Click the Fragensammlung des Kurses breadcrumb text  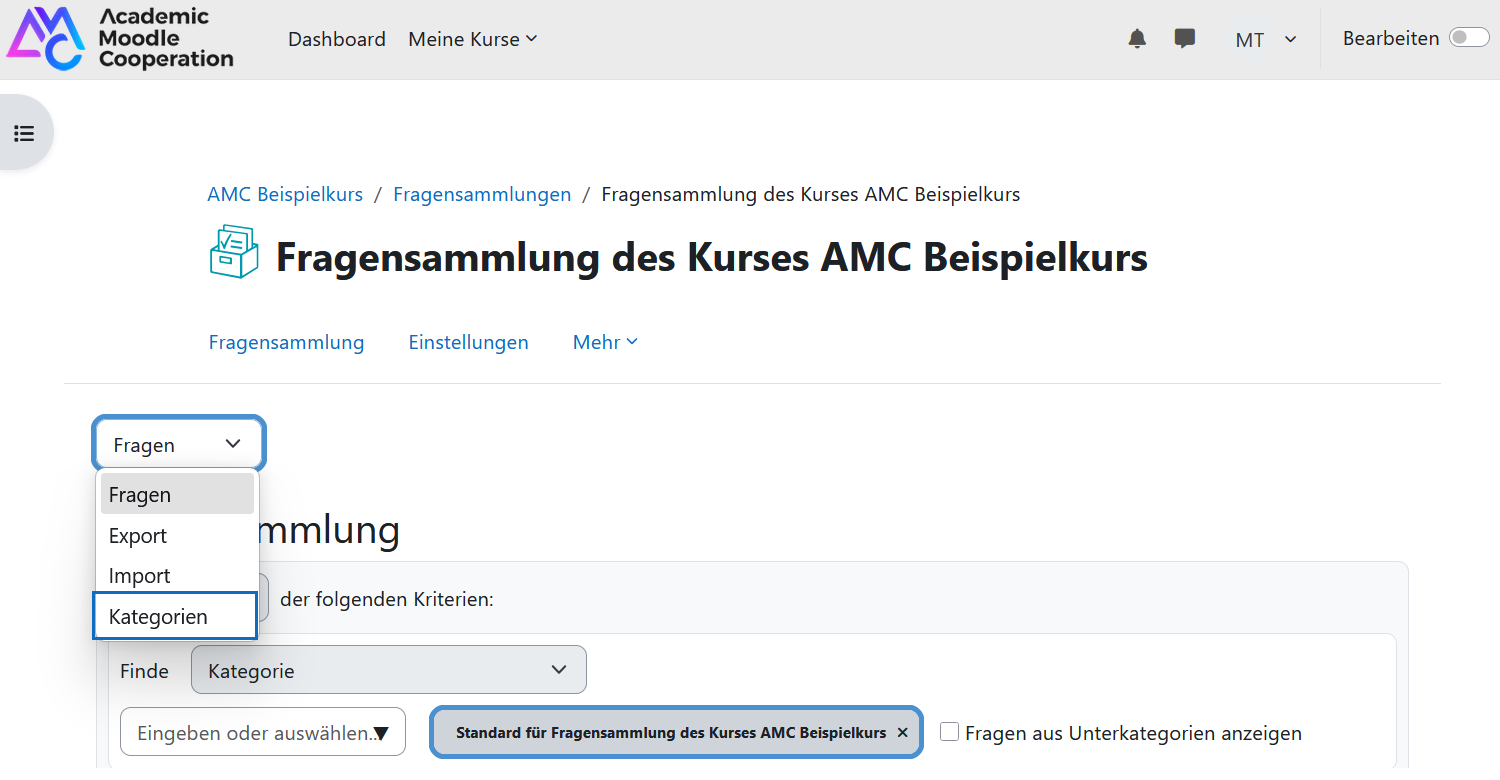click(810, 194)
